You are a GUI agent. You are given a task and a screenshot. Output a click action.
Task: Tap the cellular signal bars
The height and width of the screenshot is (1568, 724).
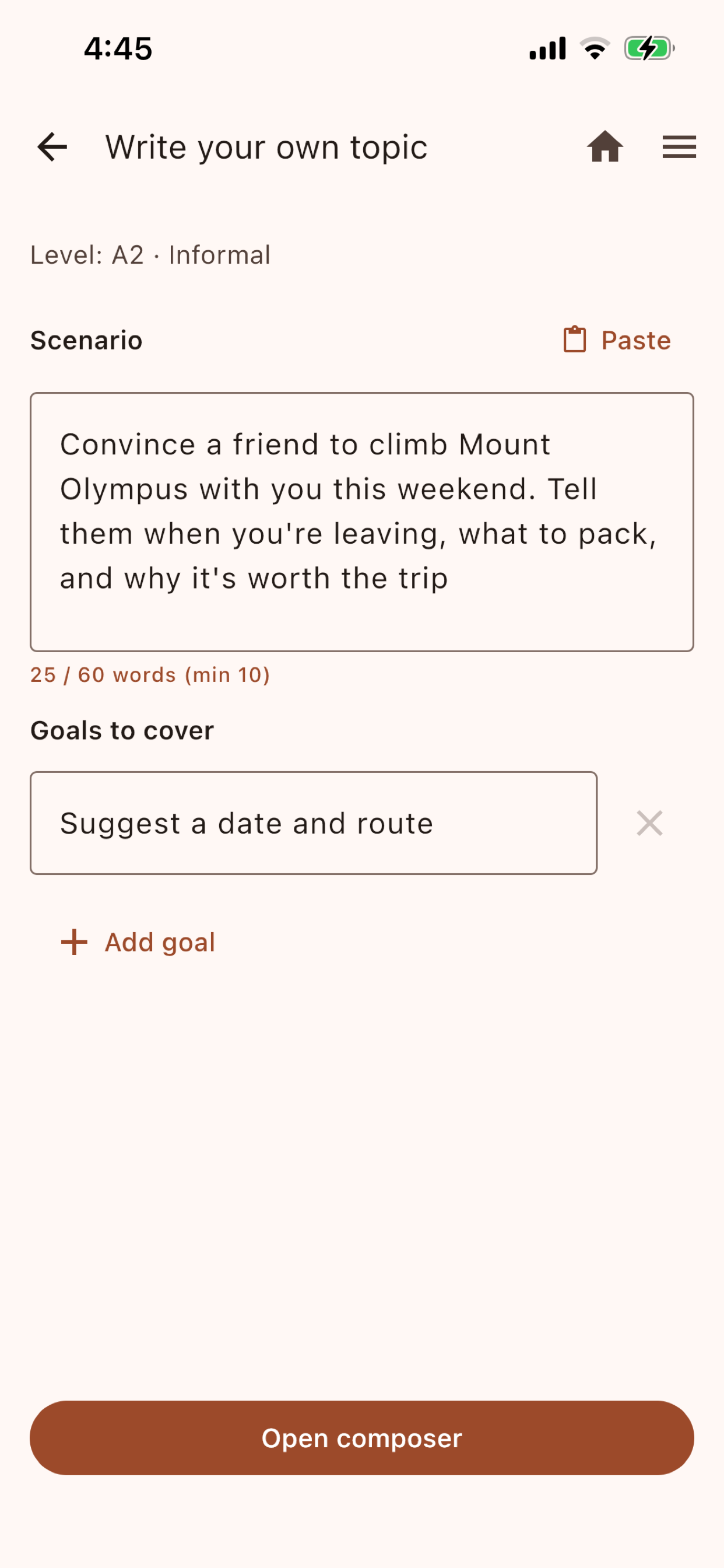547,48
